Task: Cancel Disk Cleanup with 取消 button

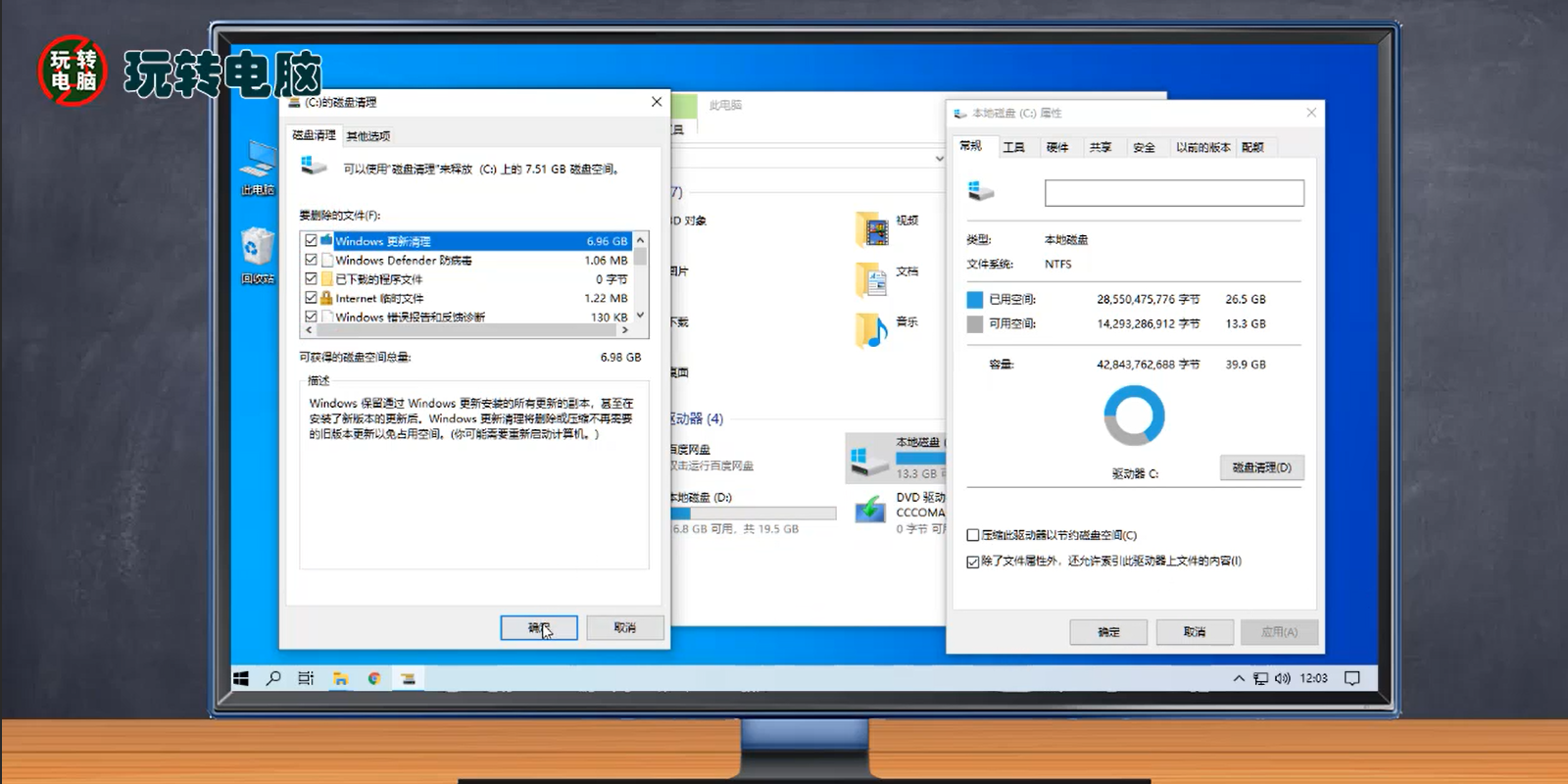Action: point(625,627)
